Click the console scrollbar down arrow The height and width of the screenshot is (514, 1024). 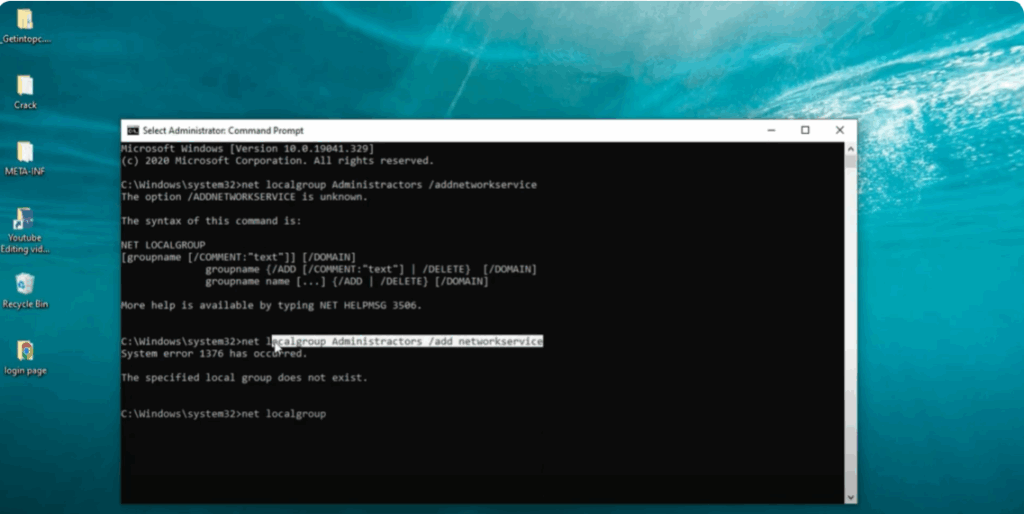tap(850, 496)
